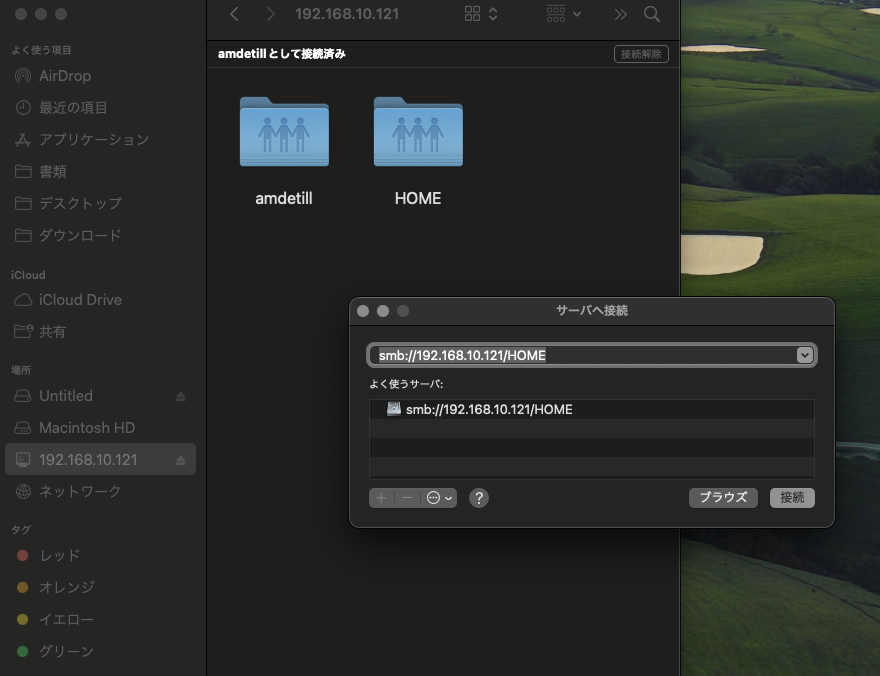Image resolution: width=880 pixels, height=676 pixels.
Task: Show more toolbar items via double chevron
Action: point(621,14)
